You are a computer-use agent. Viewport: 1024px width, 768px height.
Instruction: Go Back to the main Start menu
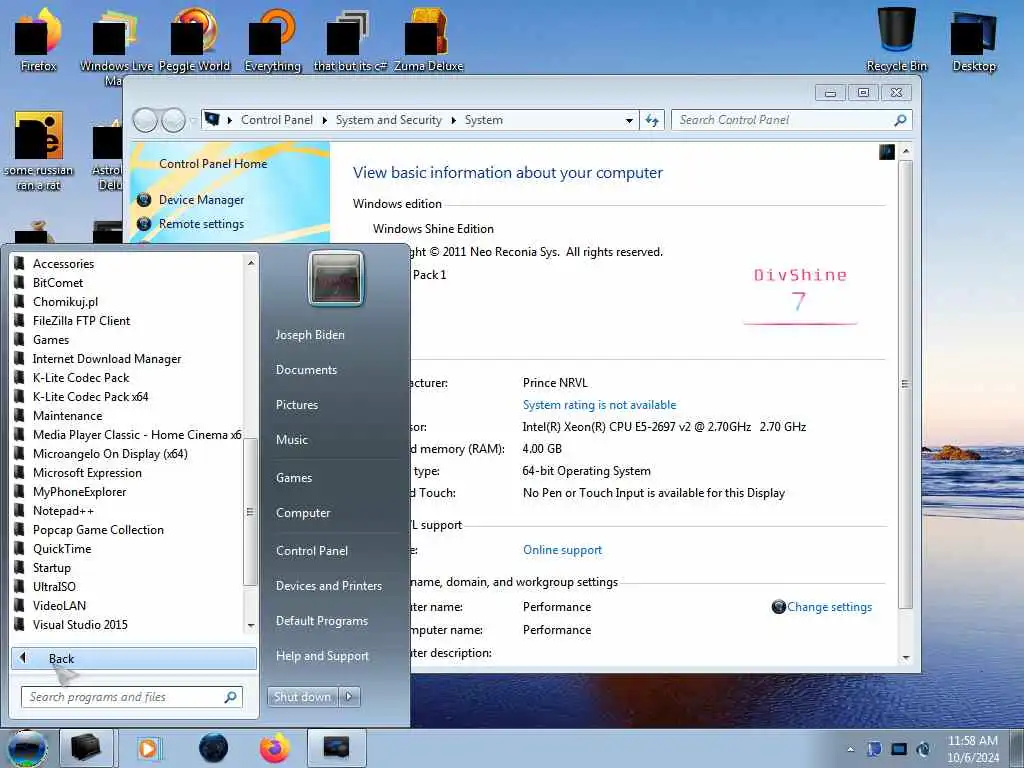134,658
